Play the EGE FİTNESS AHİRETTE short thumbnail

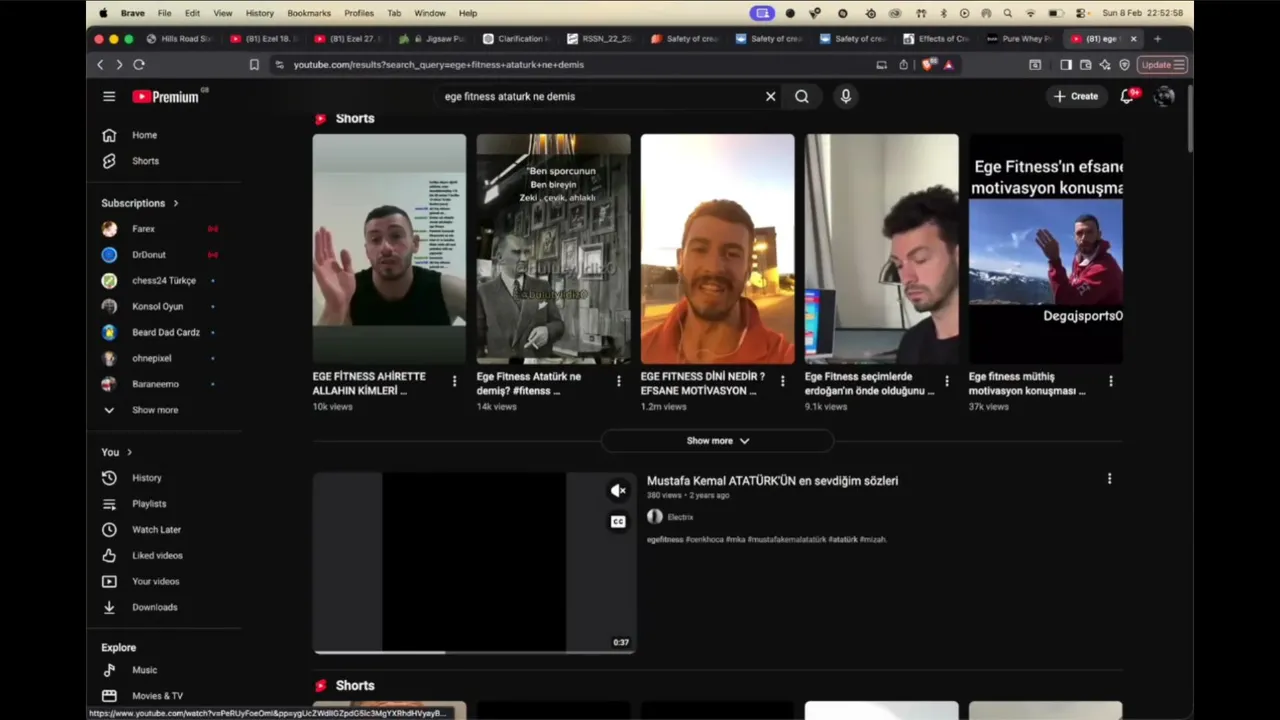click(389, 249)
